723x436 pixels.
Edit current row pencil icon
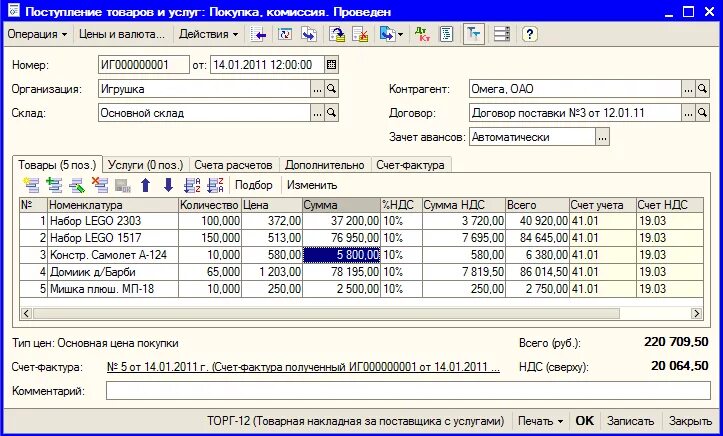coord(77,185)
